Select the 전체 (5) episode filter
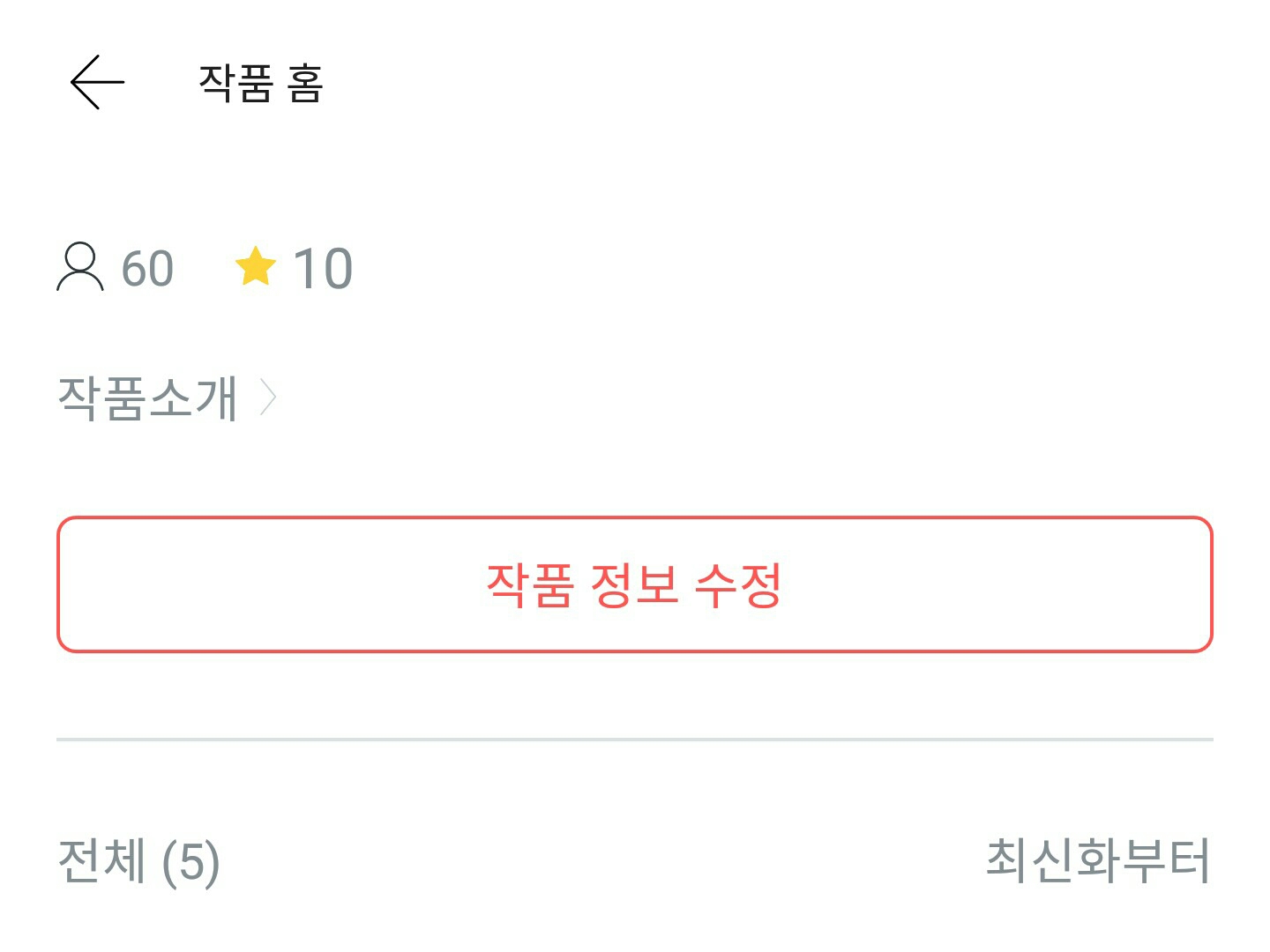 point(138,860)
